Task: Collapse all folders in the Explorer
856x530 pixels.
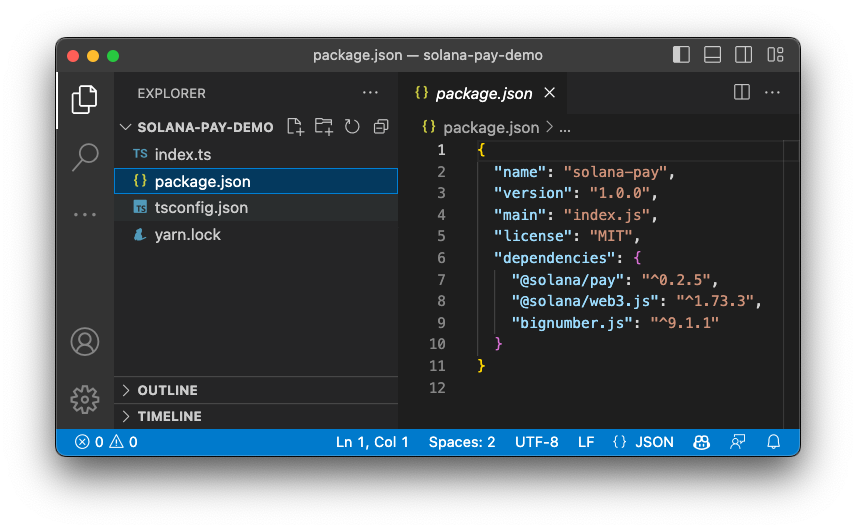Action: tap(381, 127)
